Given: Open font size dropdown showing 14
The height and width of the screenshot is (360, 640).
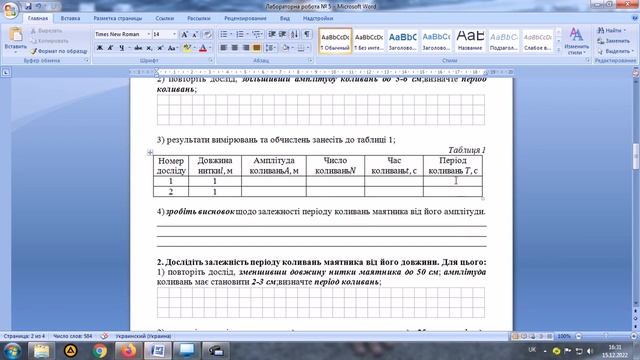Looking at the screenshot, I should tap(174, 34).
